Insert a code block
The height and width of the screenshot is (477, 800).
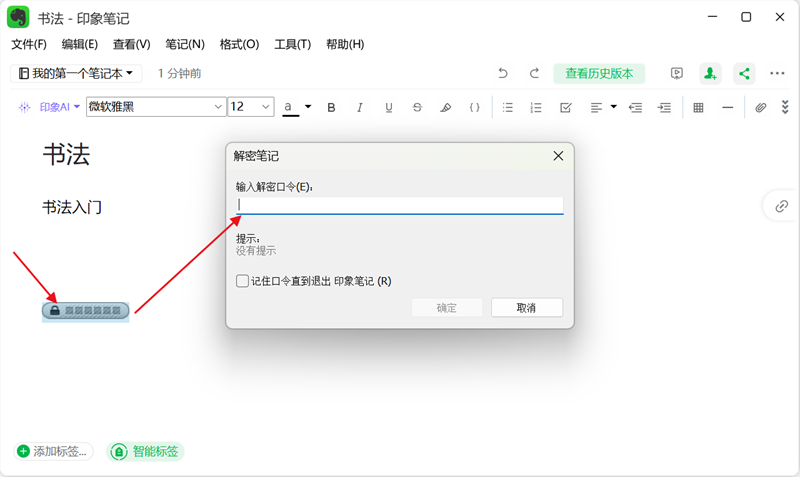tap(474, 107)
